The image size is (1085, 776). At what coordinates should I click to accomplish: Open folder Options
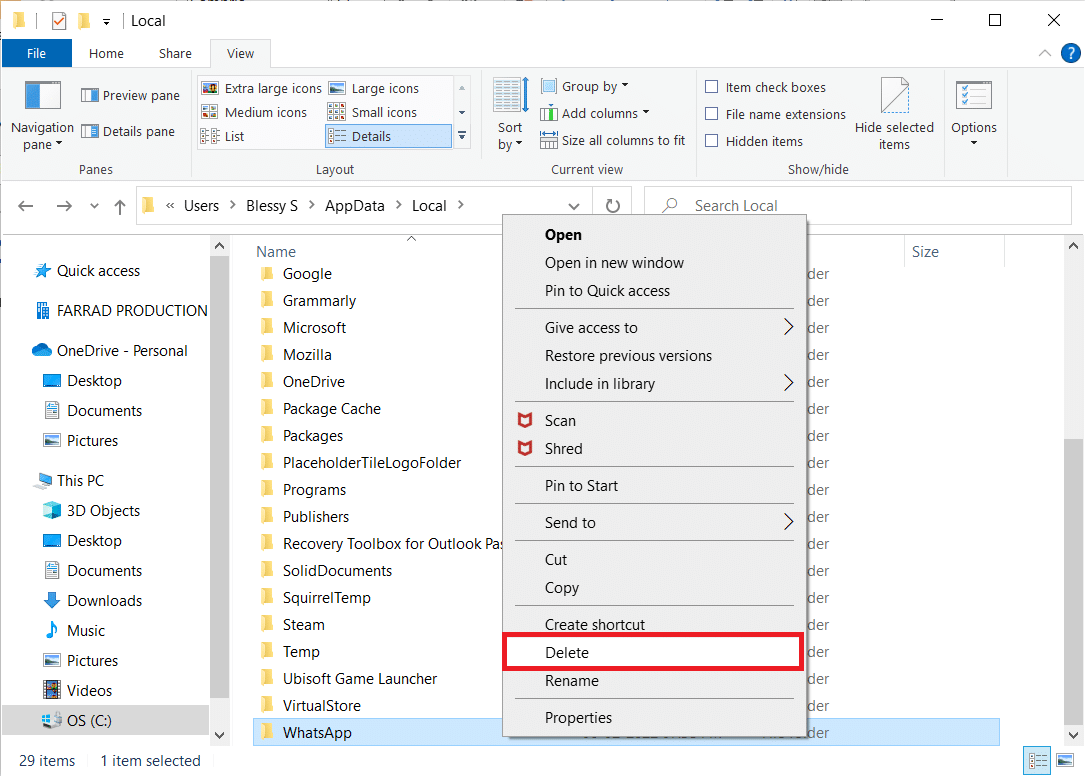point(974,115)
